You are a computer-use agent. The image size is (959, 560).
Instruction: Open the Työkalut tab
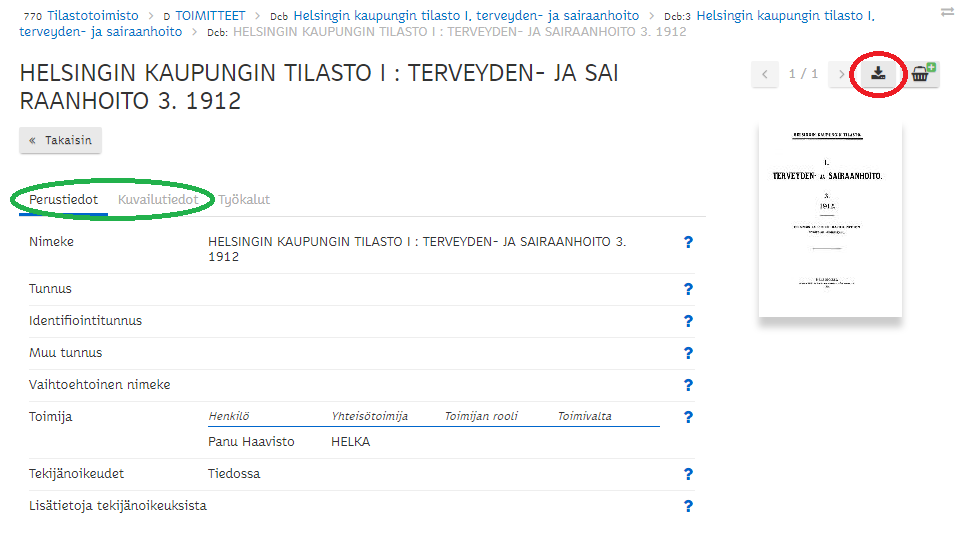pos(244,200)
